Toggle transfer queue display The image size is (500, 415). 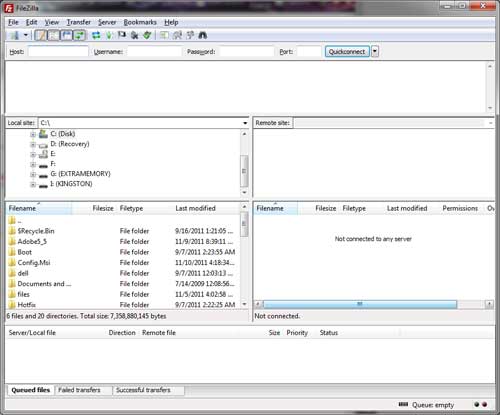(79, 35)
